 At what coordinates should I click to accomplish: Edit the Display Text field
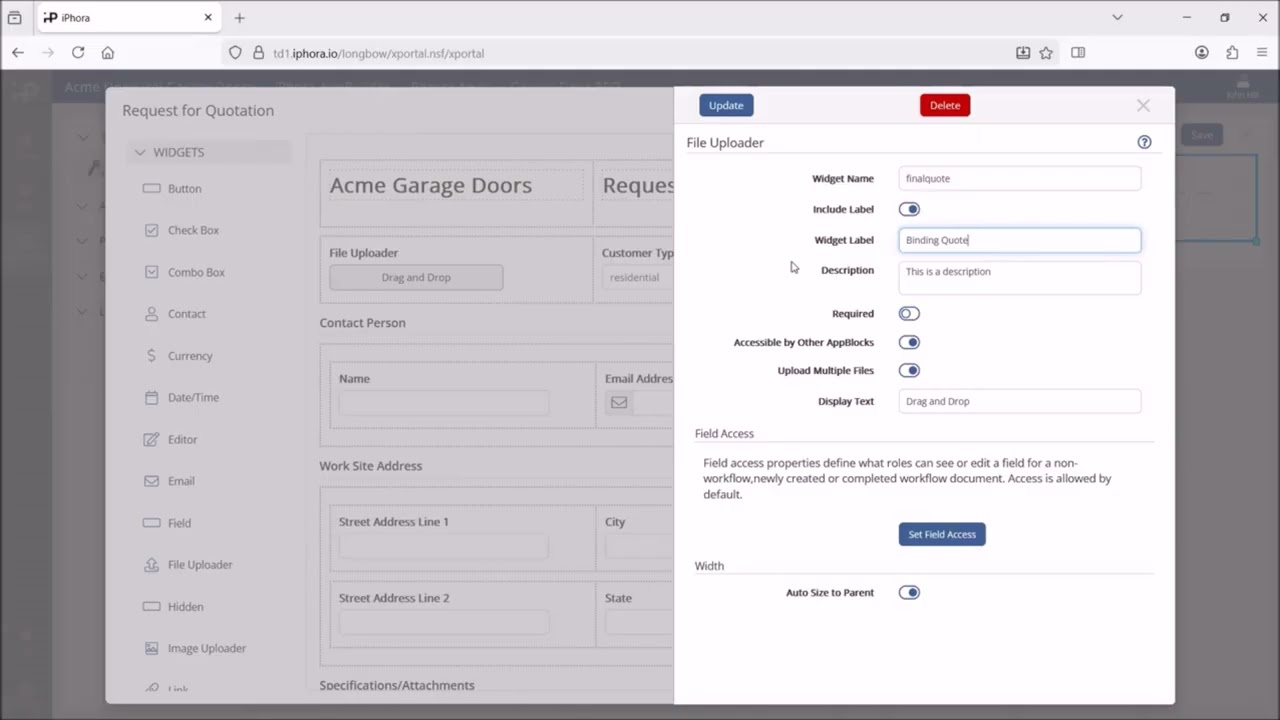coord(1019,401)
